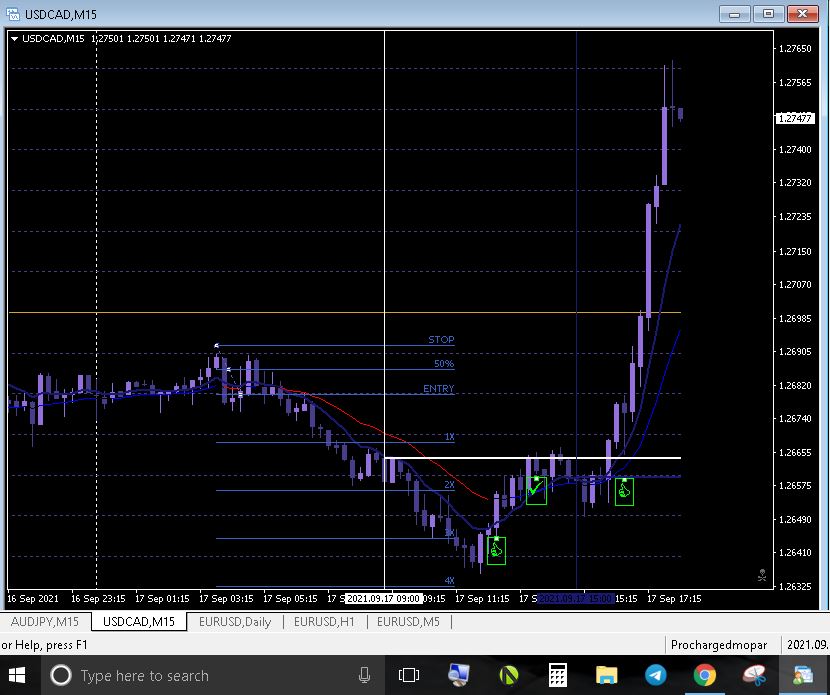Minimize the USDCAD,M15 chart window
This screenshot has height=695, width=830.
click(735, 14)
